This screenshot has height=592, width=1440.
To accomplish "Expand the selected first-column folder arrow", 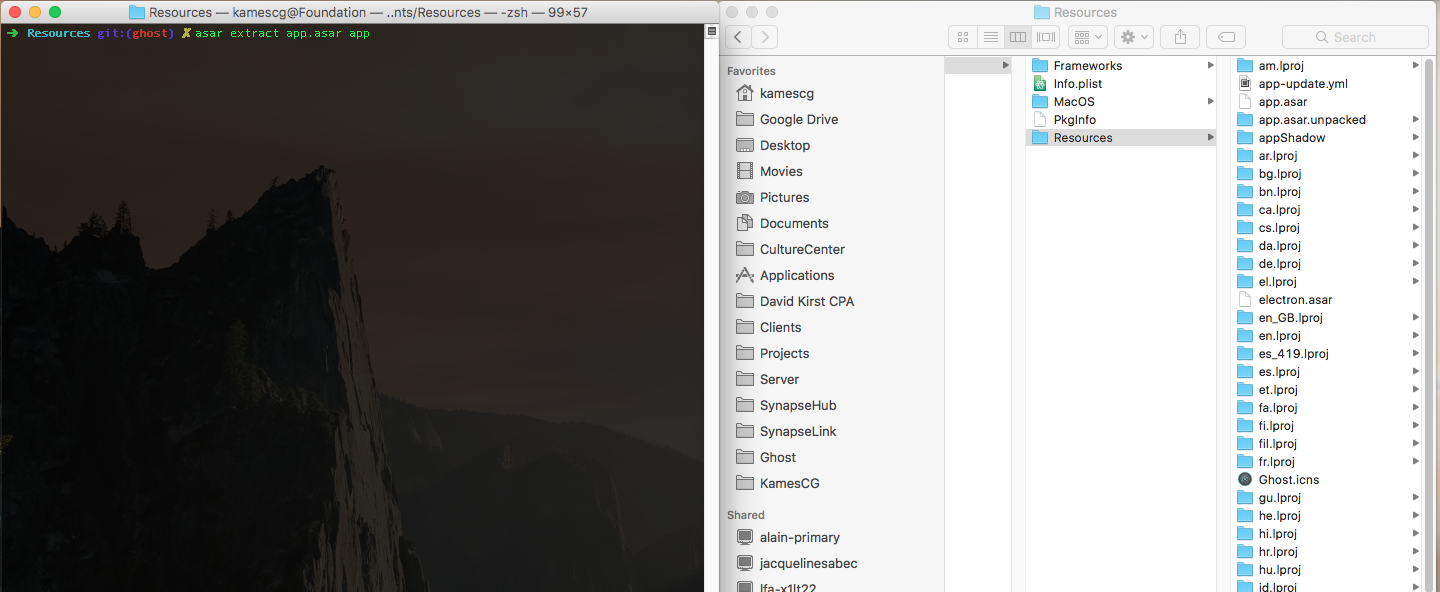I will pyautogui.click(x=1005, y=65).
